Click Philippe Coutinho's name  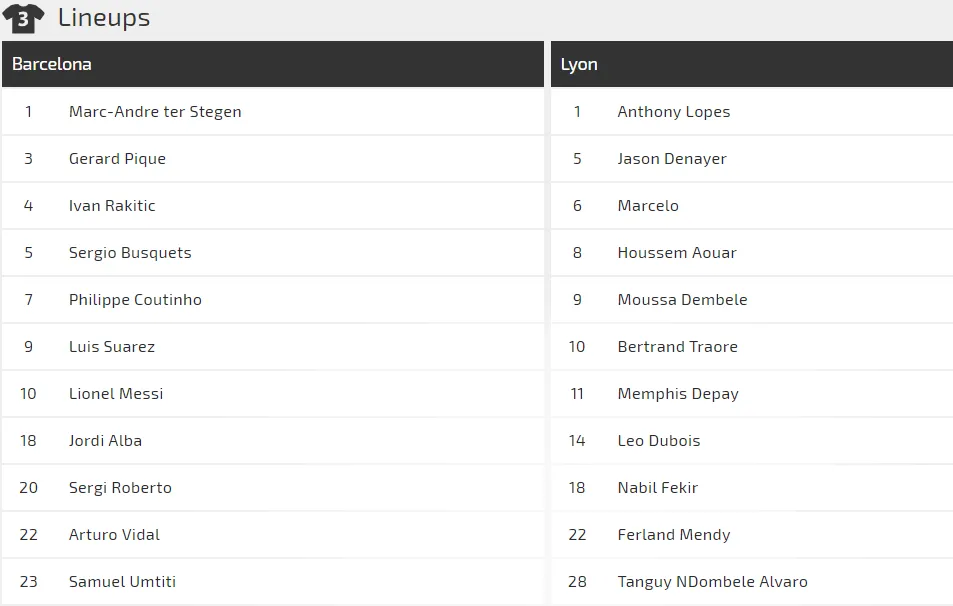point(135,300)
